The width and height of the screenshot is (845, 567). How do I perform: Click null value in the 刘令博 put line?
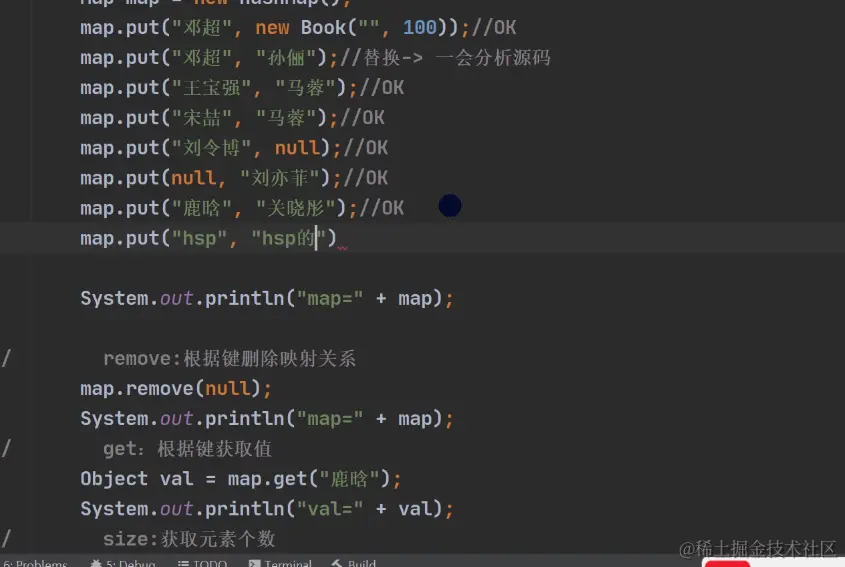297,148
